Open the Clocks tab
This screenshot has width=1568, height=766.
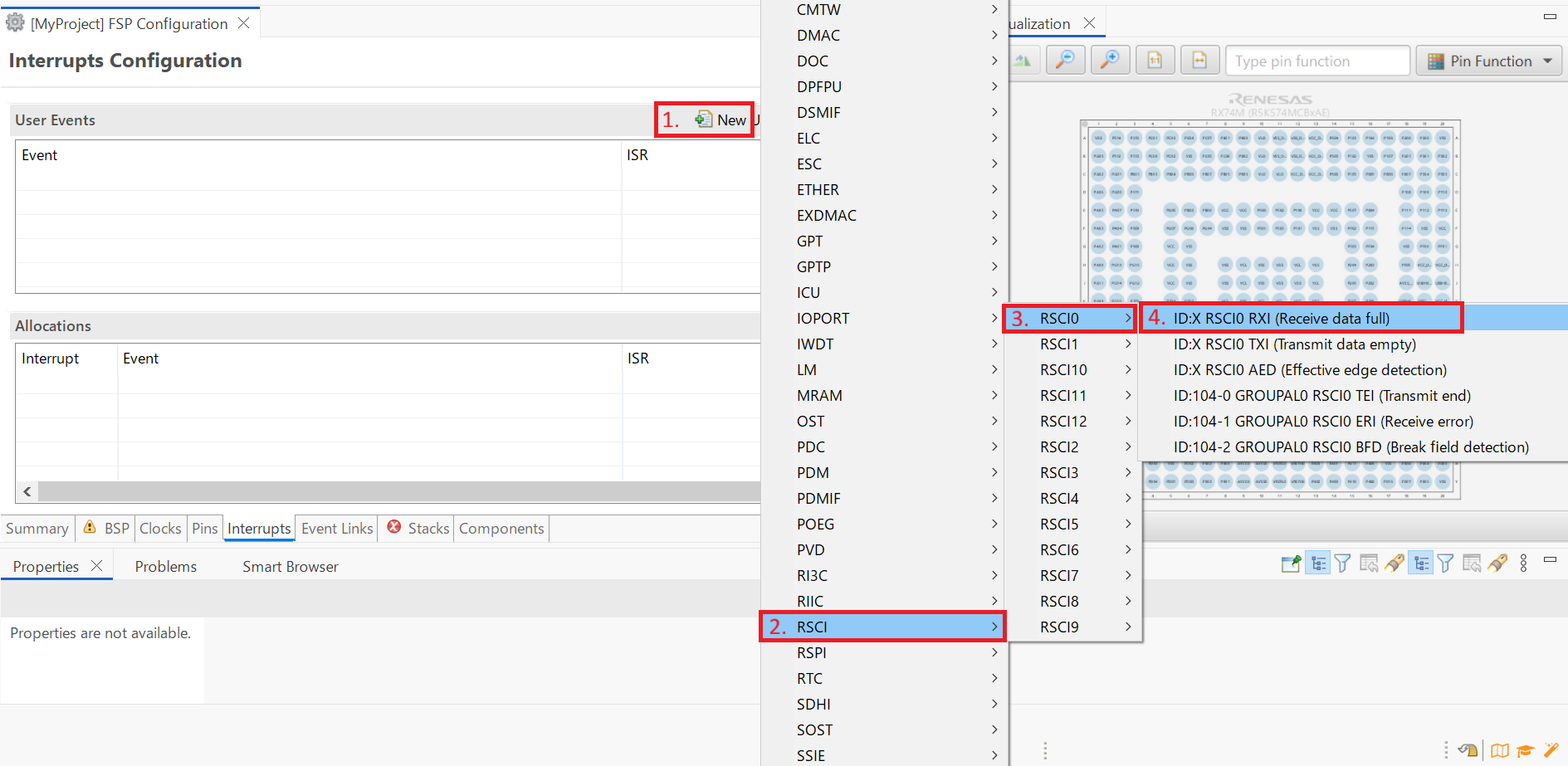coord(160,529)
